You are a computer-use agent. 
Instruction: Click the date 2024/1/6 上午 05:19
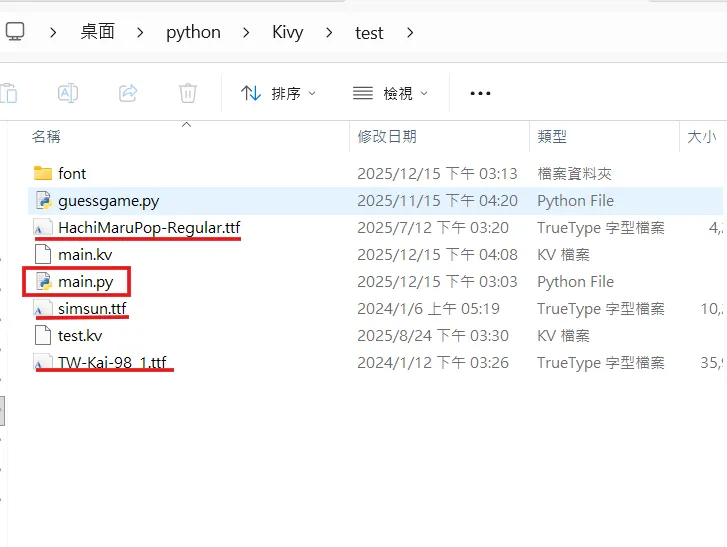click(428, 309)
